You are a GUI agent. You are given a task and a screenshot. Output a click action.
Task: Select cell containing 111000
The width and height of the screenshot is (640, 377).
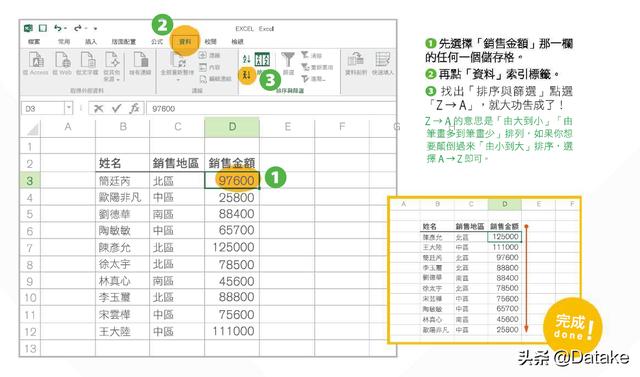coord(232,332)
